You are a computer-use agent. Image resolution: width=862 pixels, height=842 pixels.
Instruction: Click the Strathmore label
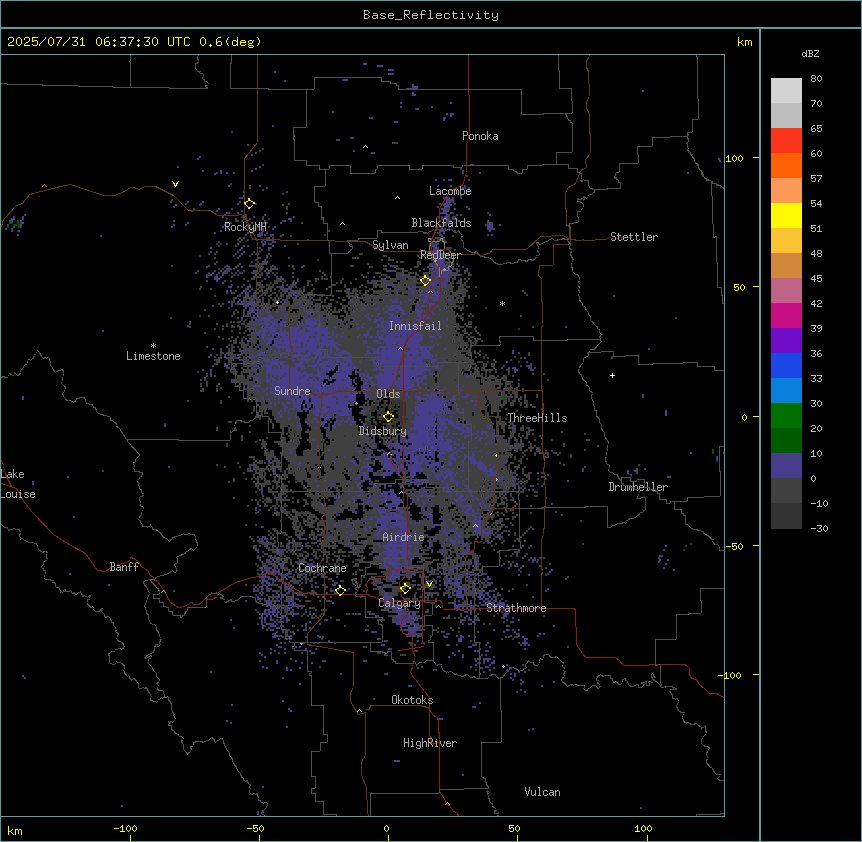[x=516, y=608]
